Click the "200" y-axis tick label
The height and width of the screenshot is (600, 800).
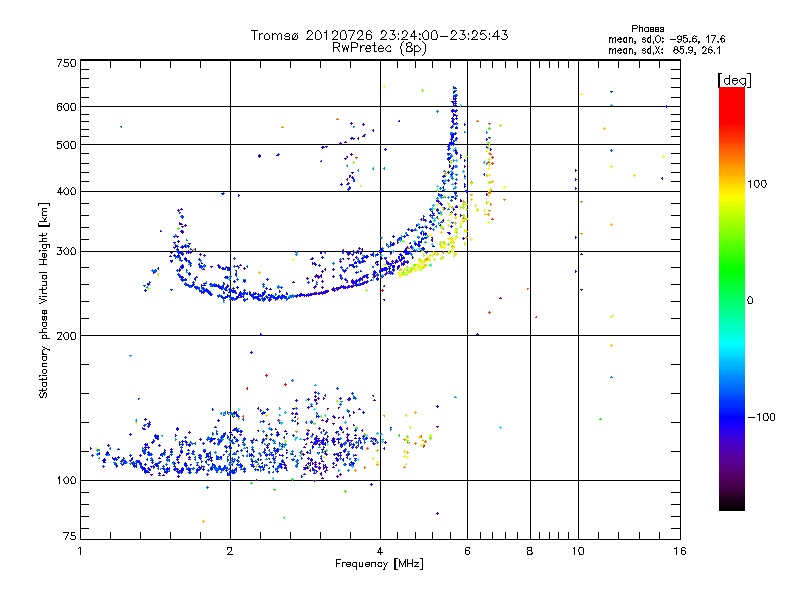(x=66, y=336)
